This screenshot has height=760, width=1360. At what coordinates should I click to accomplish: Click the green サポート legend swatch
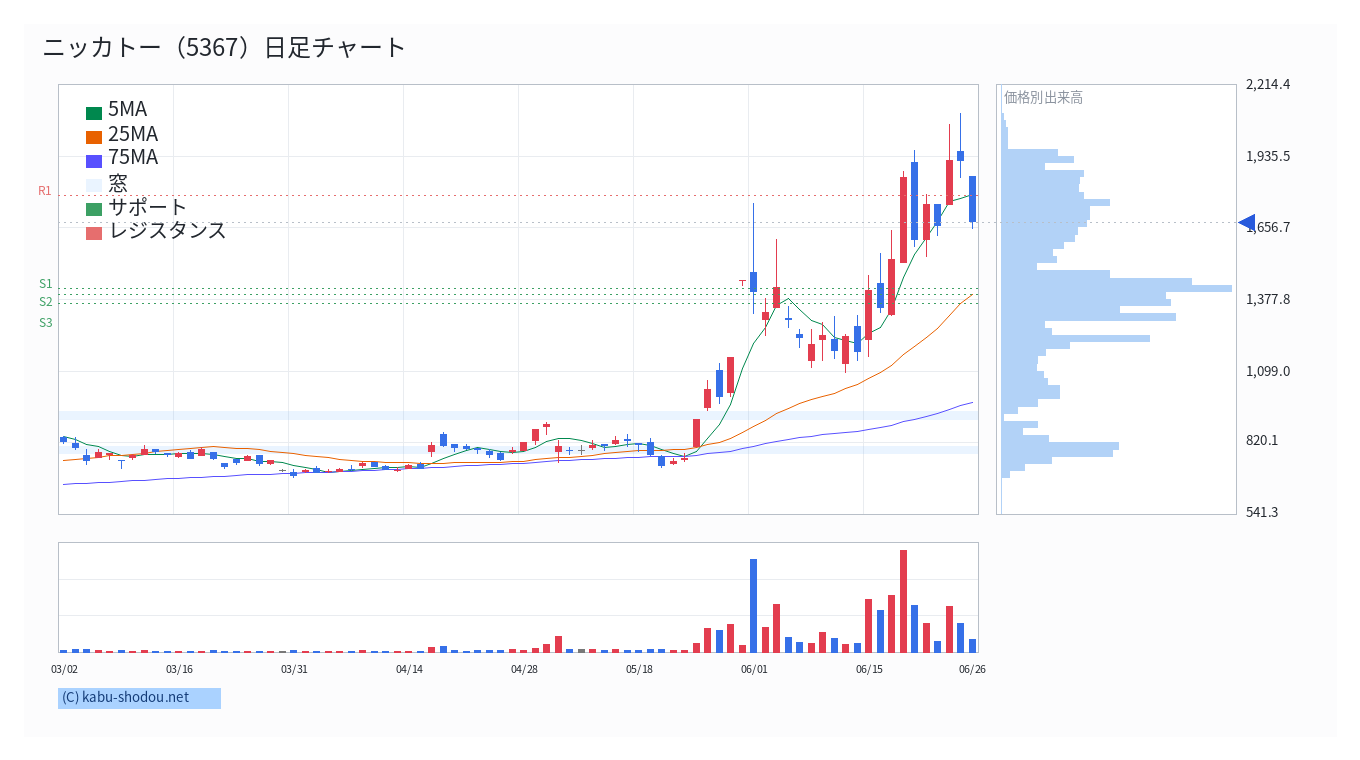pyautogui.click(x=94, y=209)
